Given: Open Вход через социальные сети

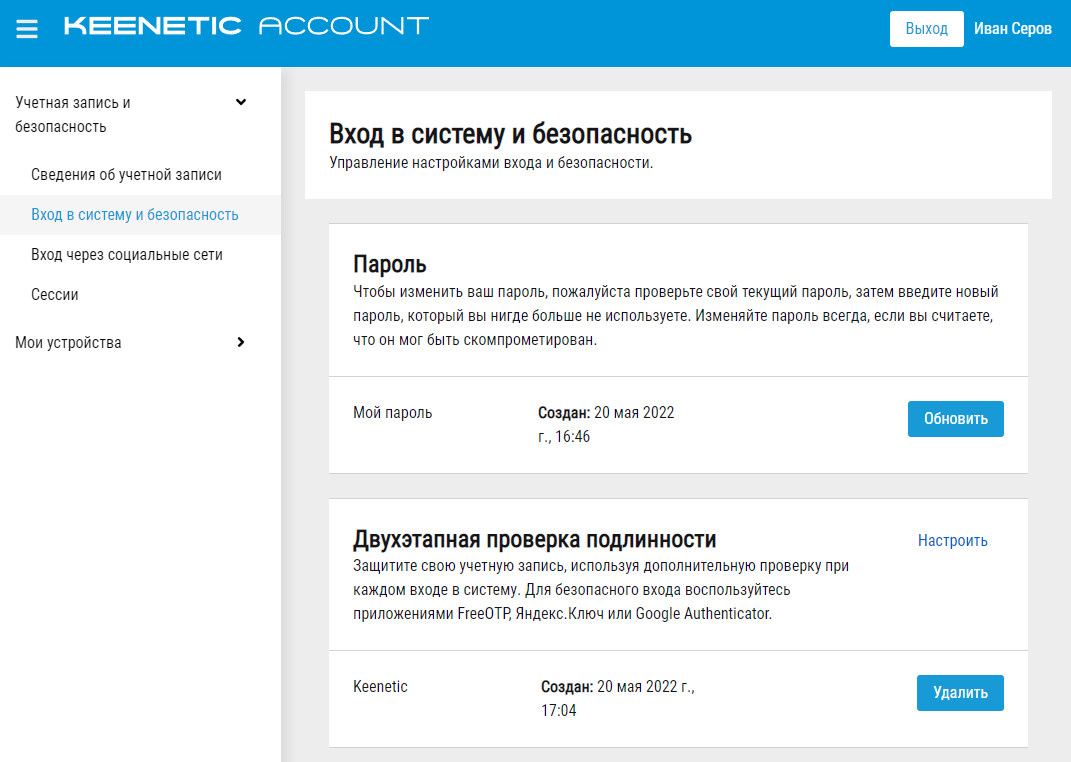Looking at the screenshot, I should coord(127,255).
